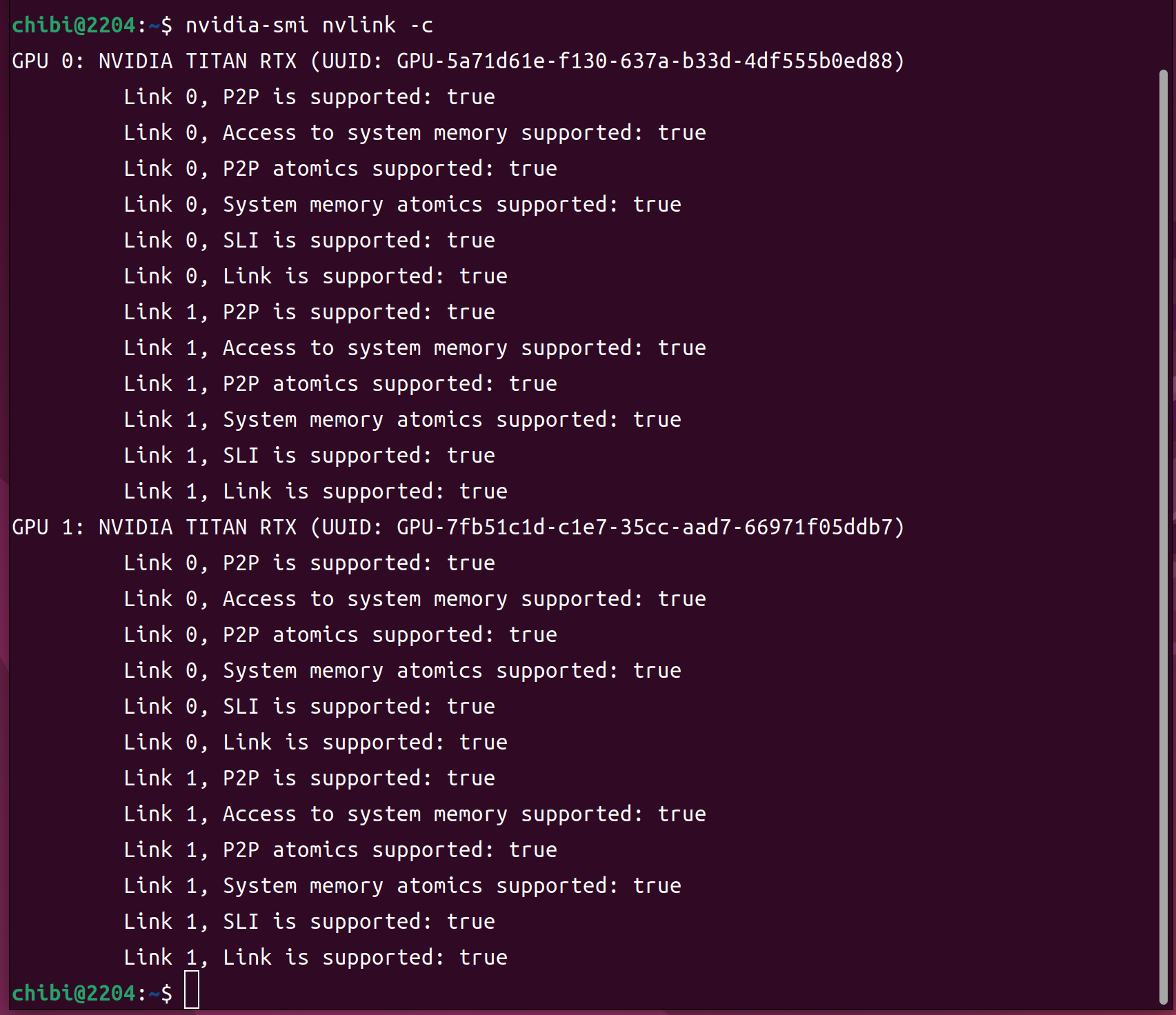Click GPU 1's 'Link 0, Link is supported' line
This screenshot has height=1015, width=1176.
tap(315, 743)
